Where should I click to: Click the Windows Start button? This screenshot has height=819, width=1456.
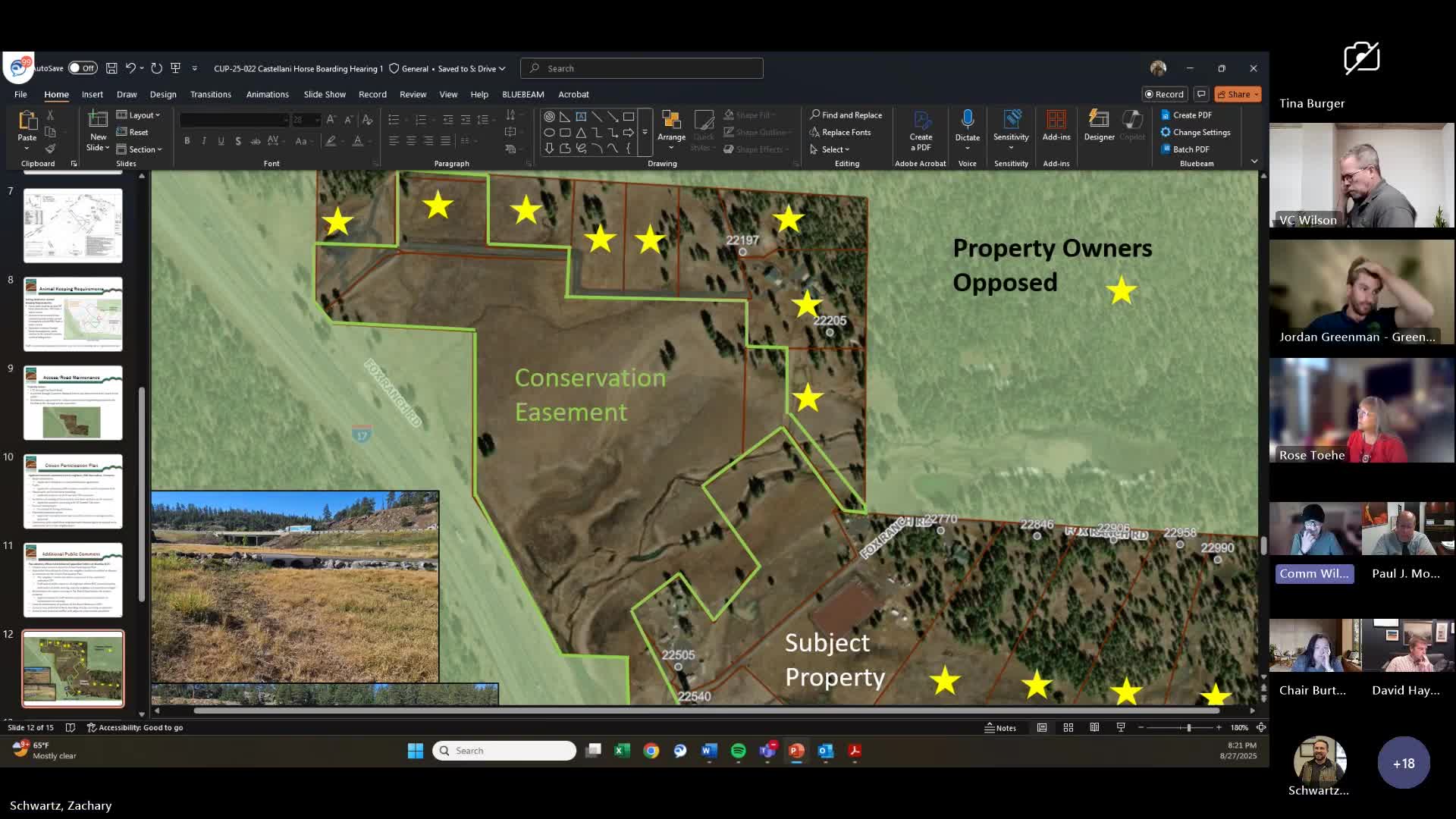(416, 751)
